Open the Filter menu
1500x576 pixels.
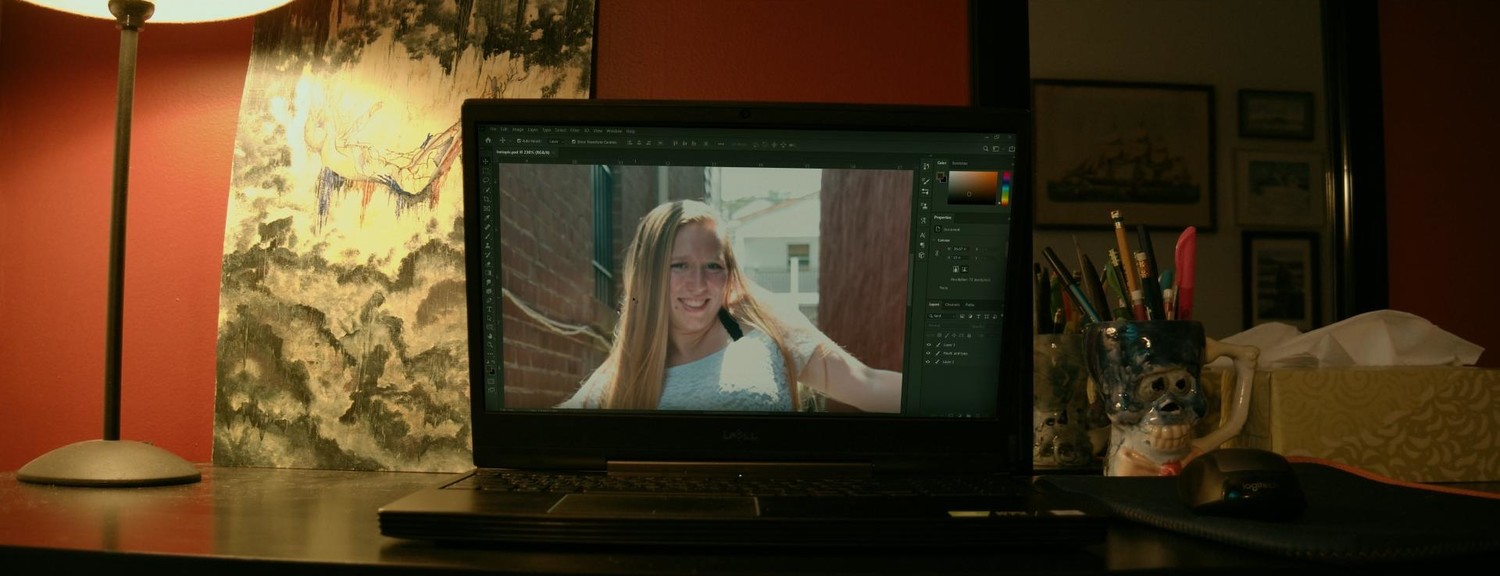click(573, 130)
